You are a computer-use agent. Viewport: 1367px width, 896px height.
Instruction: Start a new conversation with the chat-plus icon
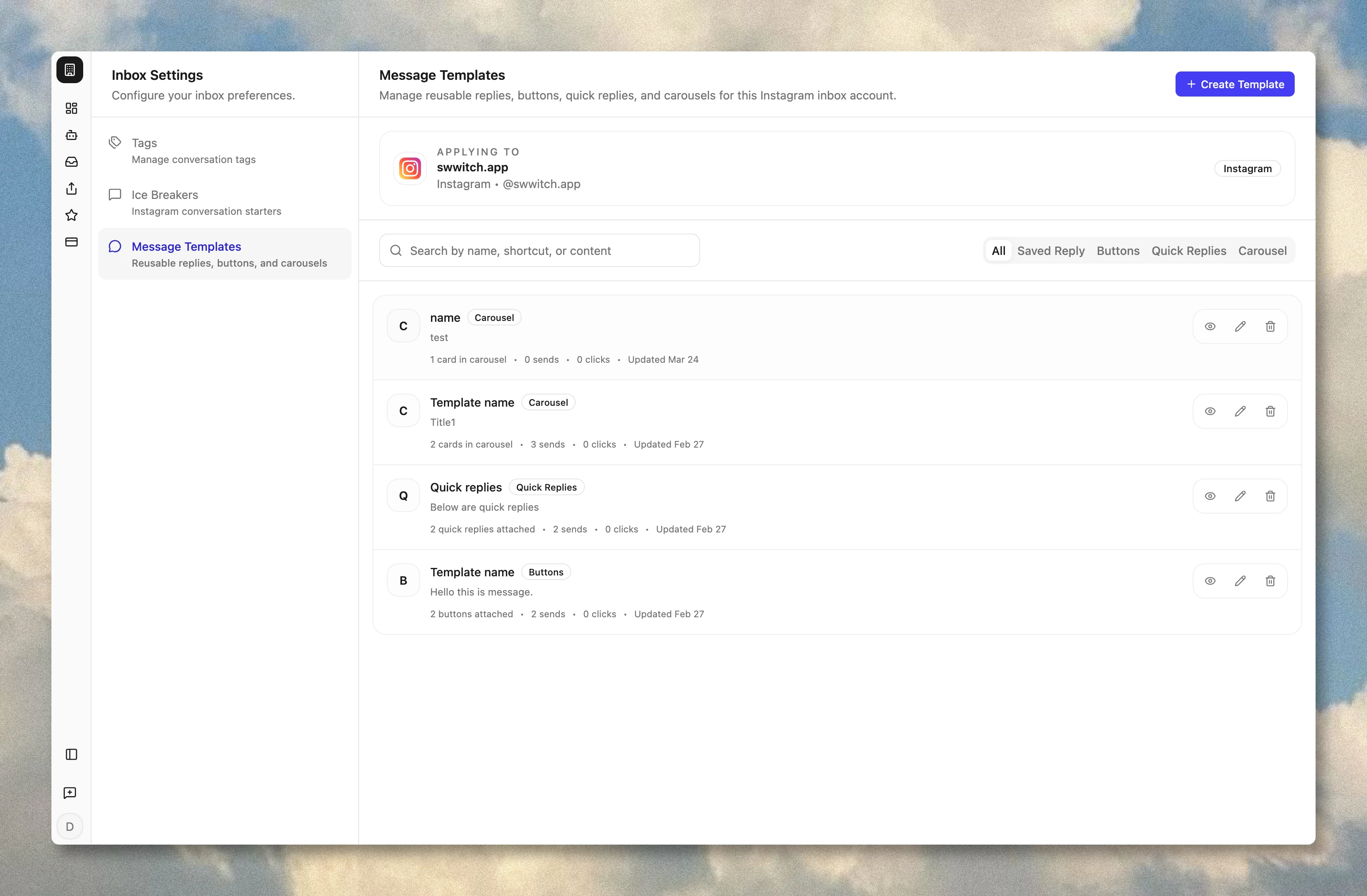pos(70,793)
